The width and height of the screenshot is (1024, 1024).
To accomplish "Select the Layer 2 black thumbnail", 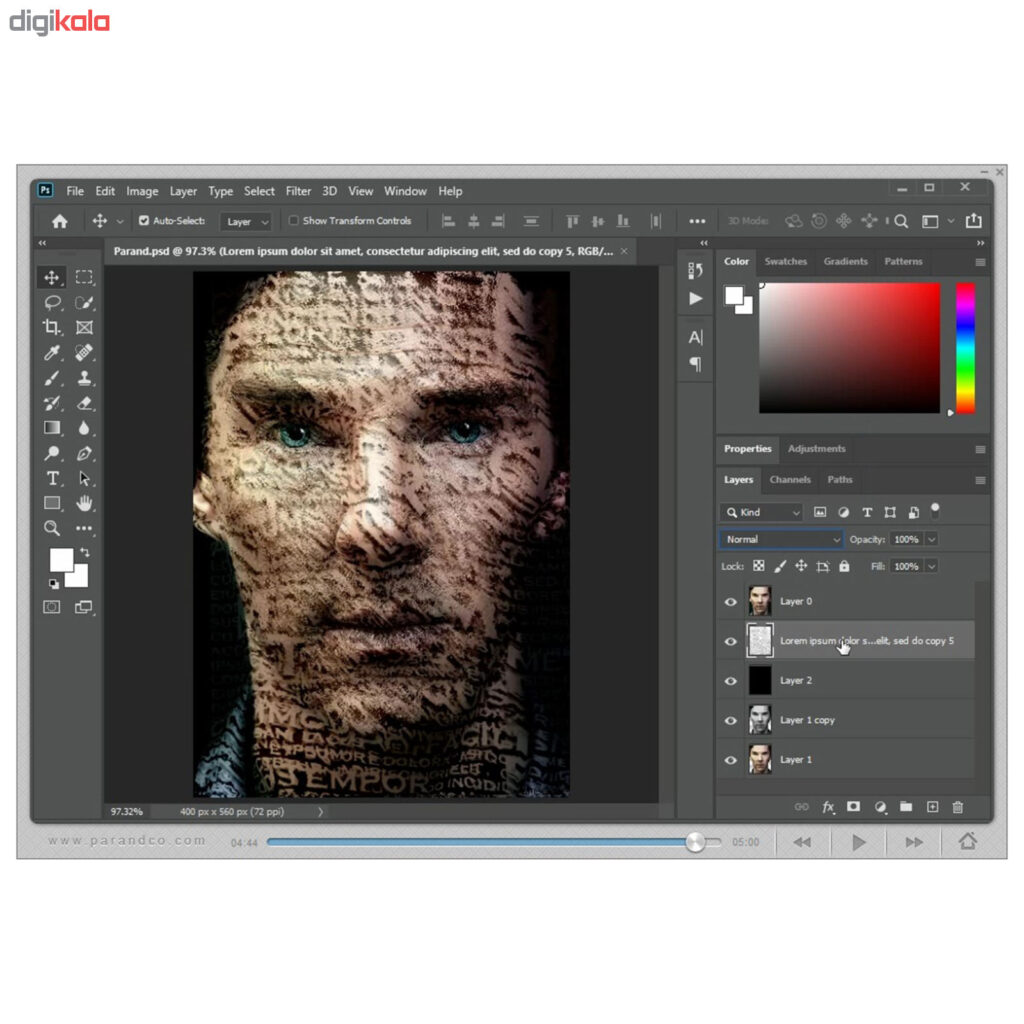I will point(760,680).
